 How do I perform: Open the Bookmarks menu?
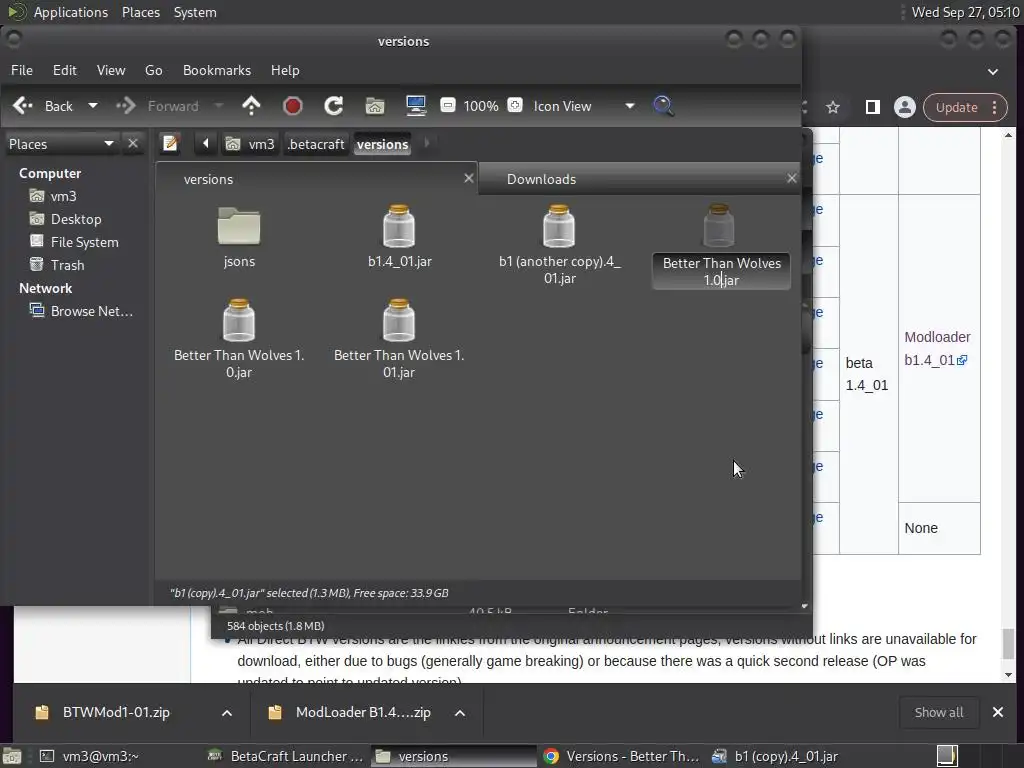[x=217, y=70]
